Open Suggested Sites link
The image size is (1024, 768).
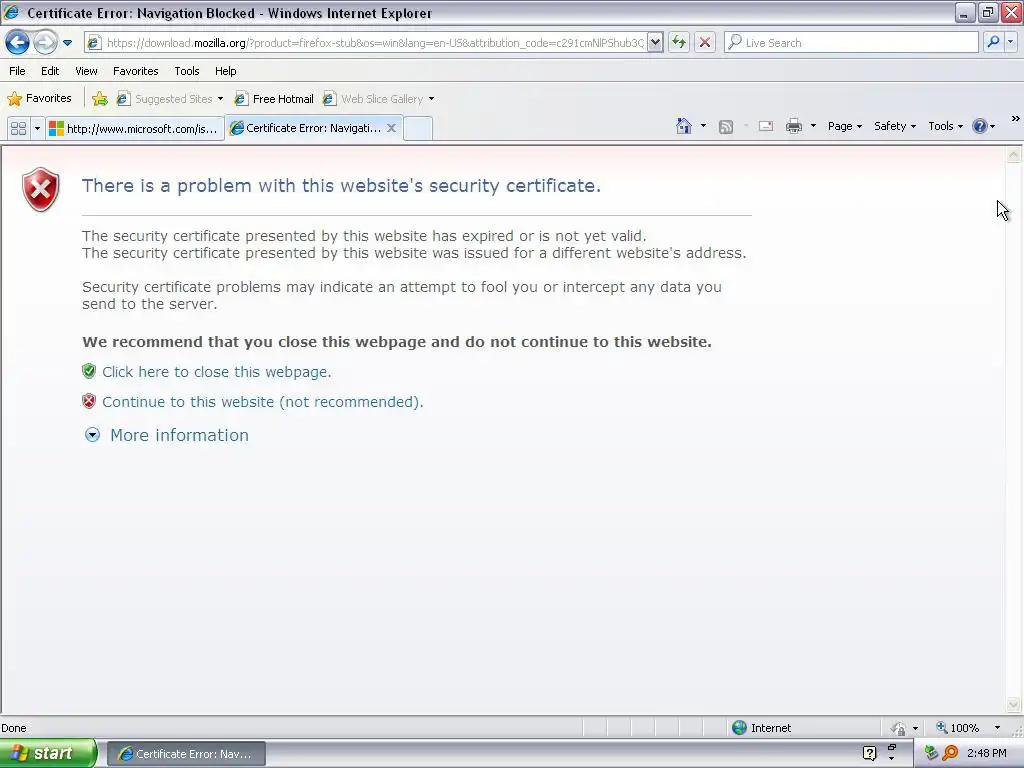(165, 99)
